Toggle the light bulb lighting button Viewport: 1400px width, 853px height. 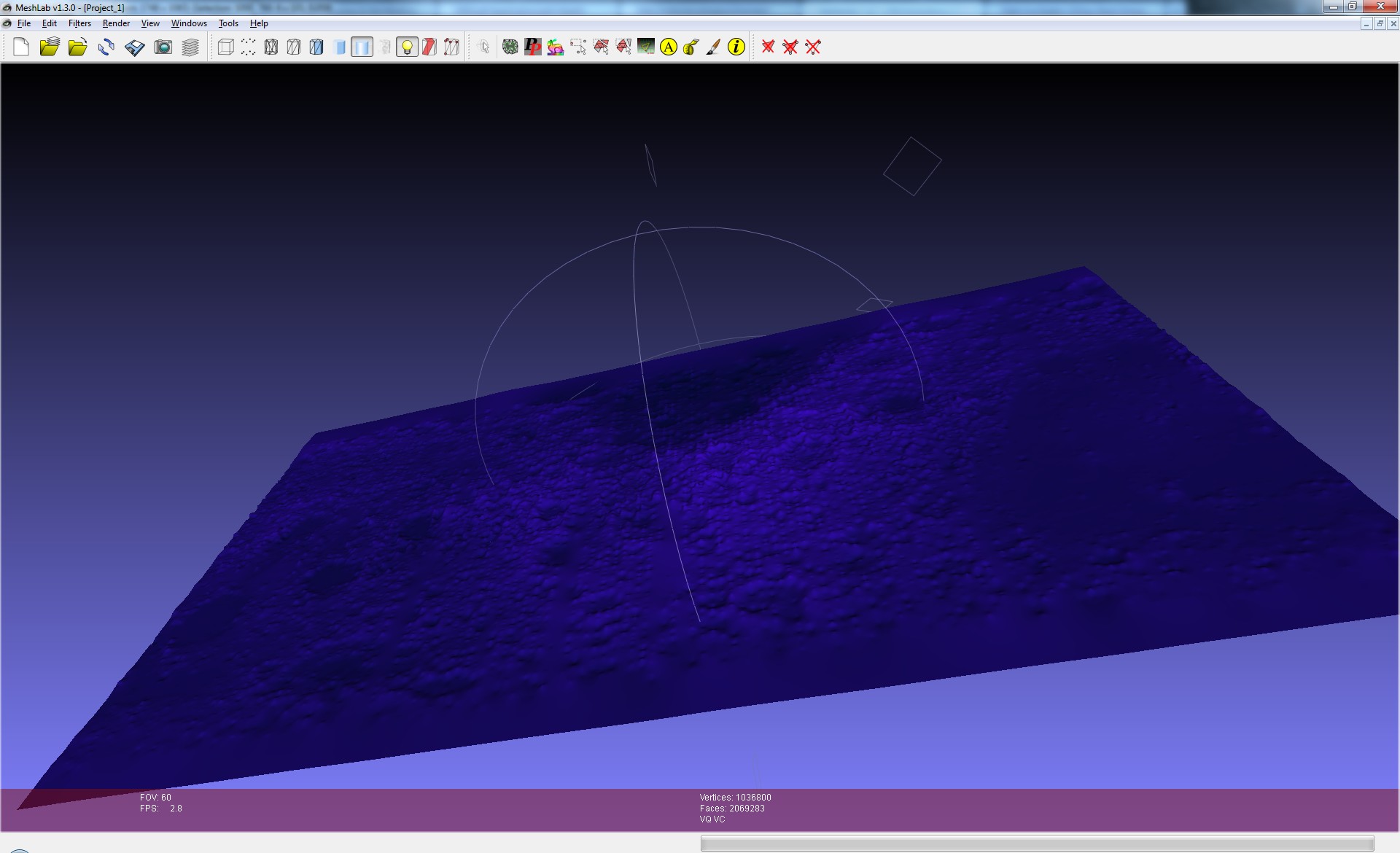407,47
